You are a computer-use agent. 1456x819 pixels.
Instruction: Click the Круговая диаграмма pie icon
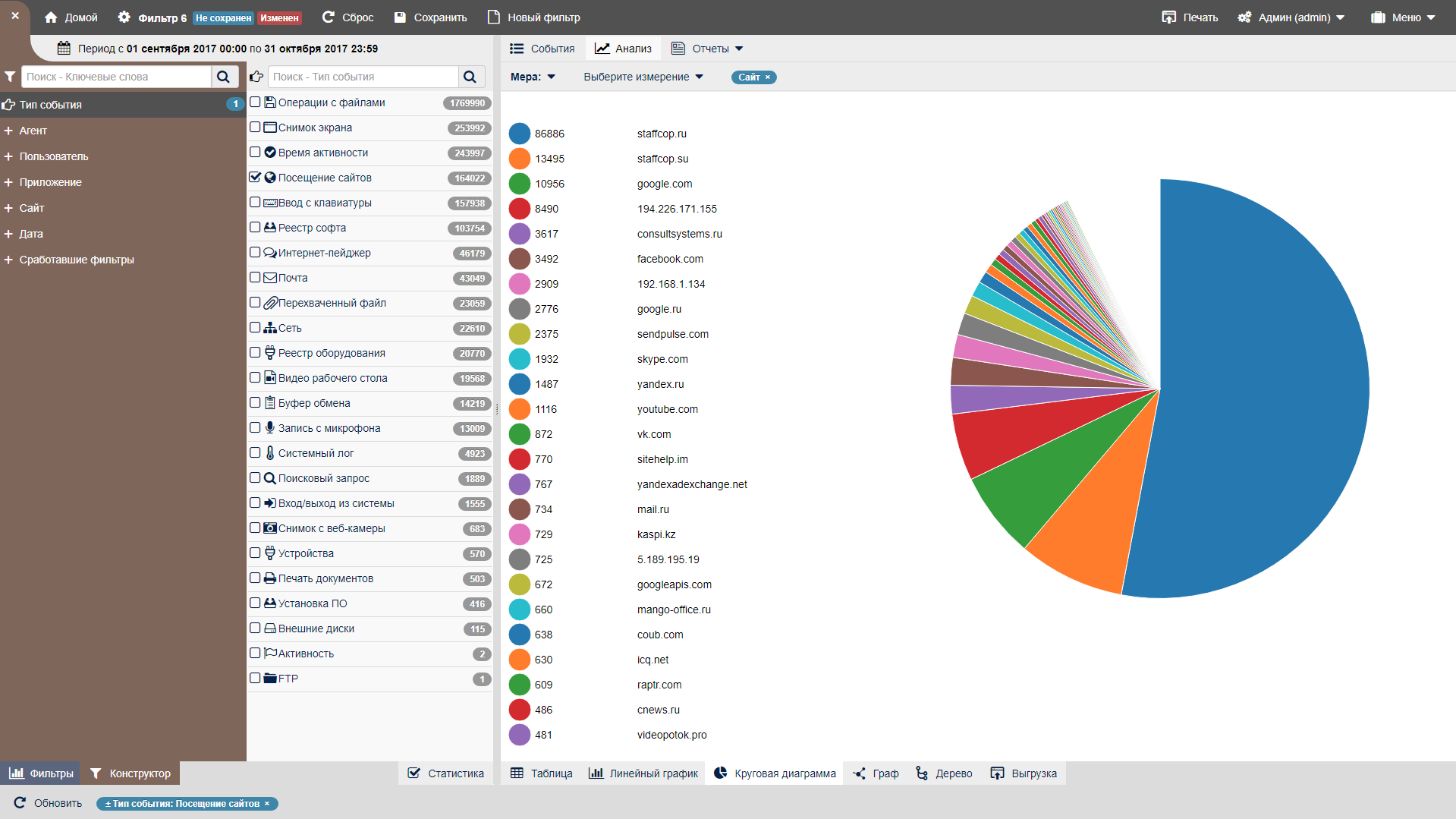721,773
